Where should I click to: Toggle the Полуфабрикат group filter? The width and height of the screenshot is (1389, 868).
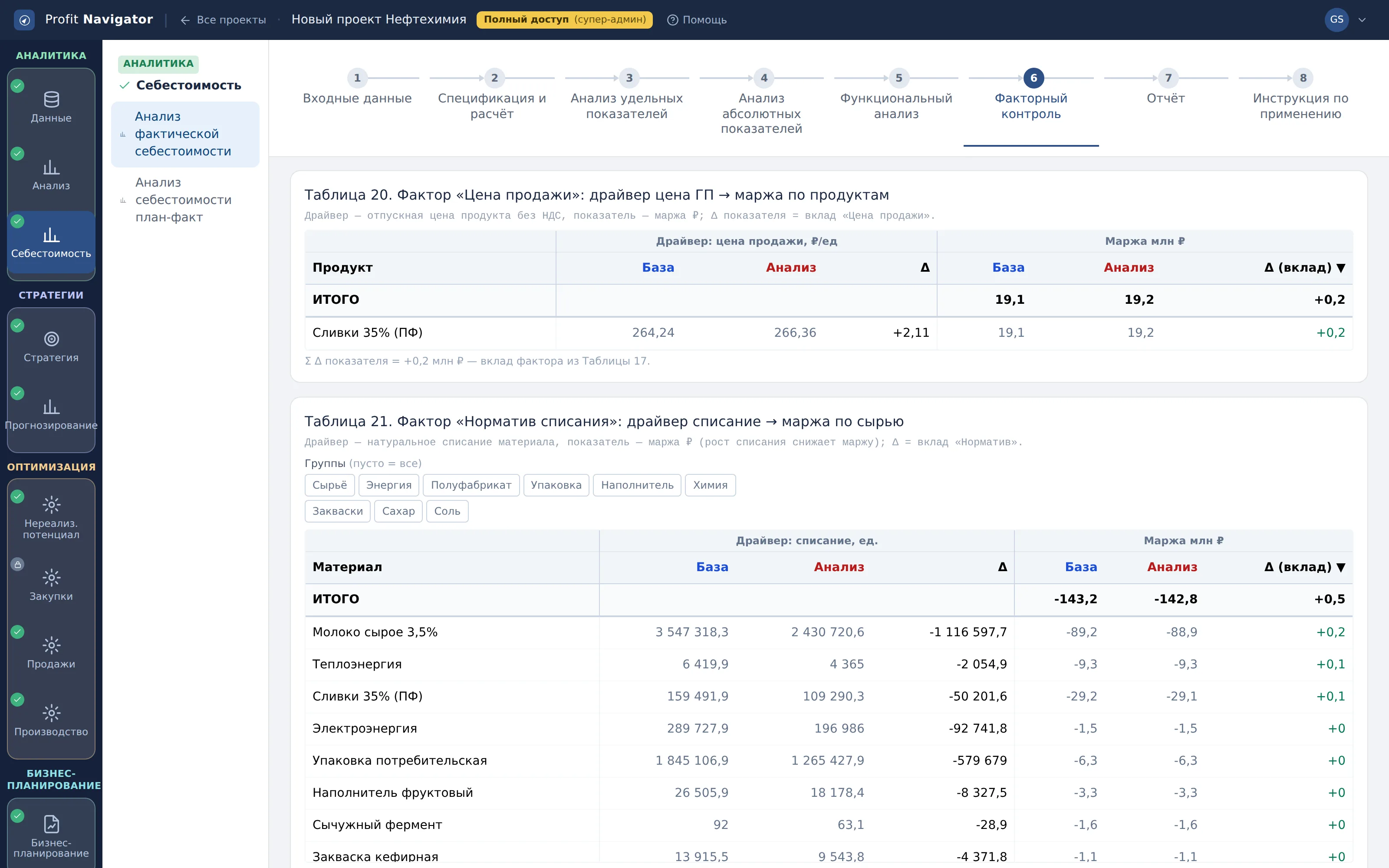pos(471,485)
